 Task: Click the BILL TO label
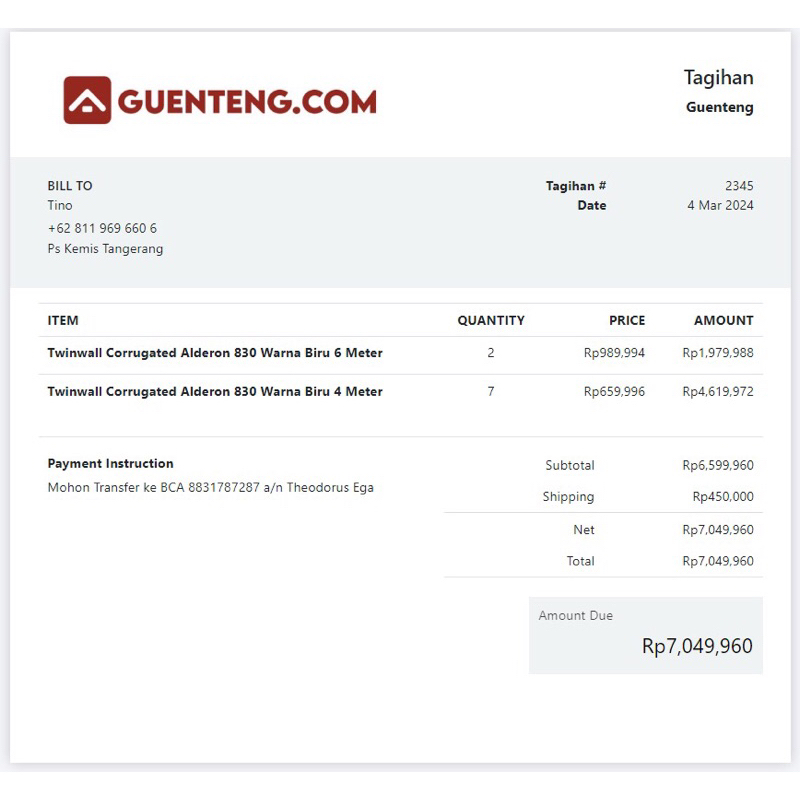[x=70, y=186]
